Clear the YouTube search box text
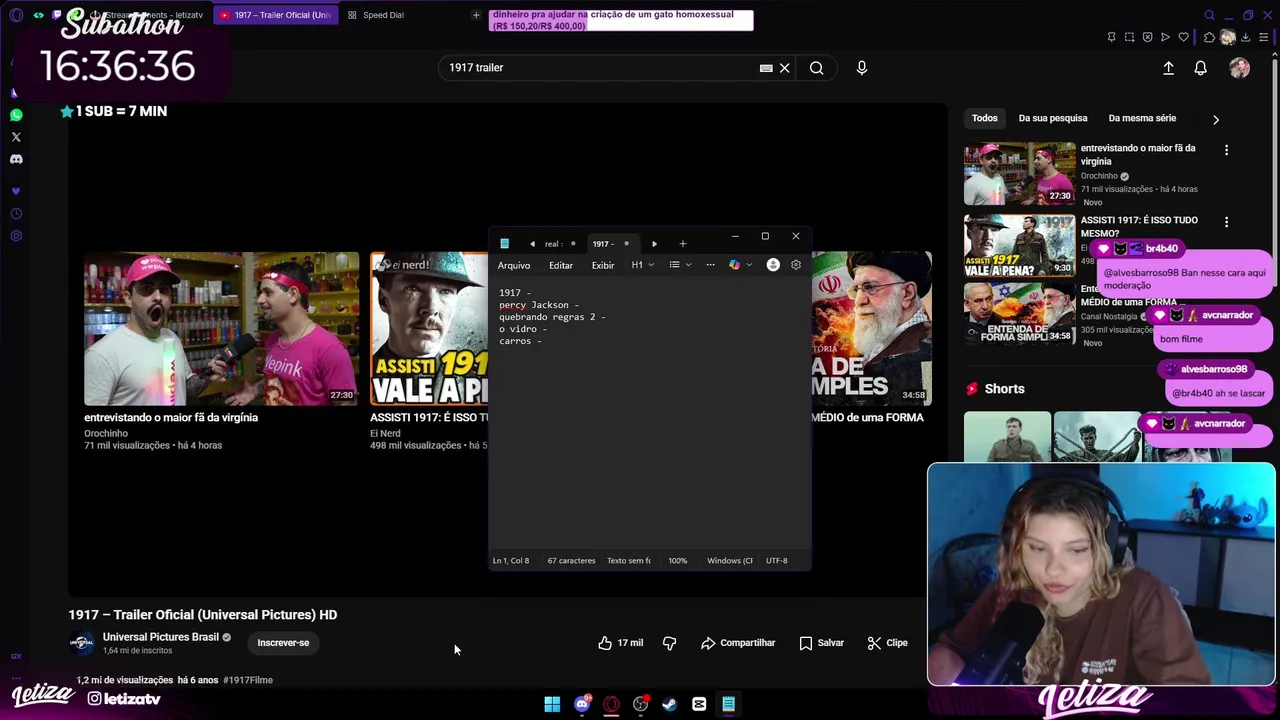This screenshot has width=1280, height=720. click(785, 68)
